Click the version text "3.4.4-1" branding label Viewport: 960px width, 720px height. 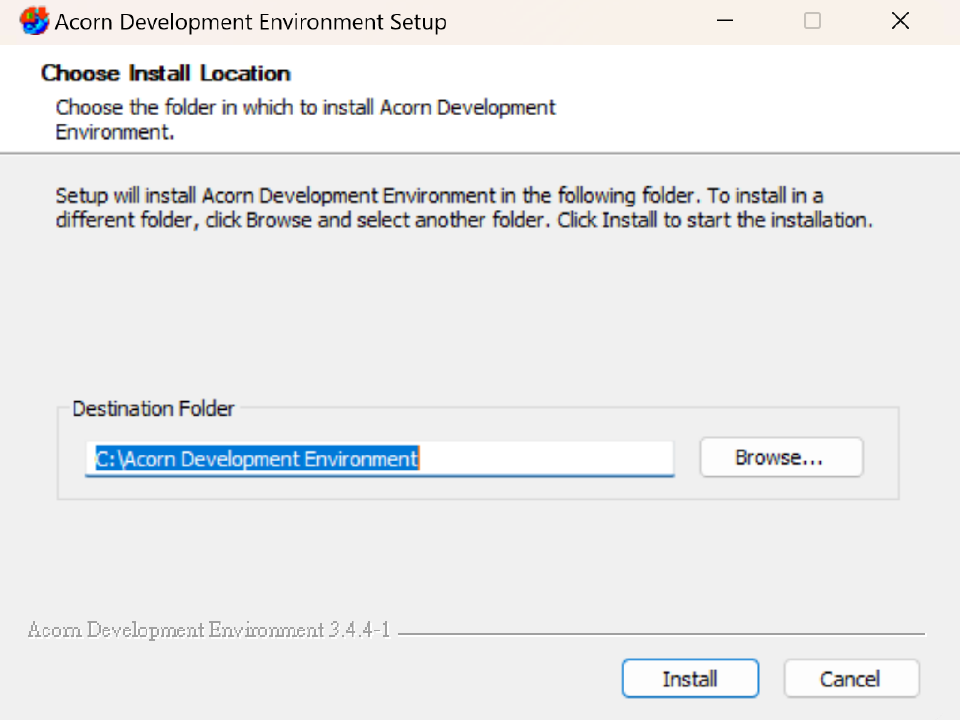coord(358,630)
